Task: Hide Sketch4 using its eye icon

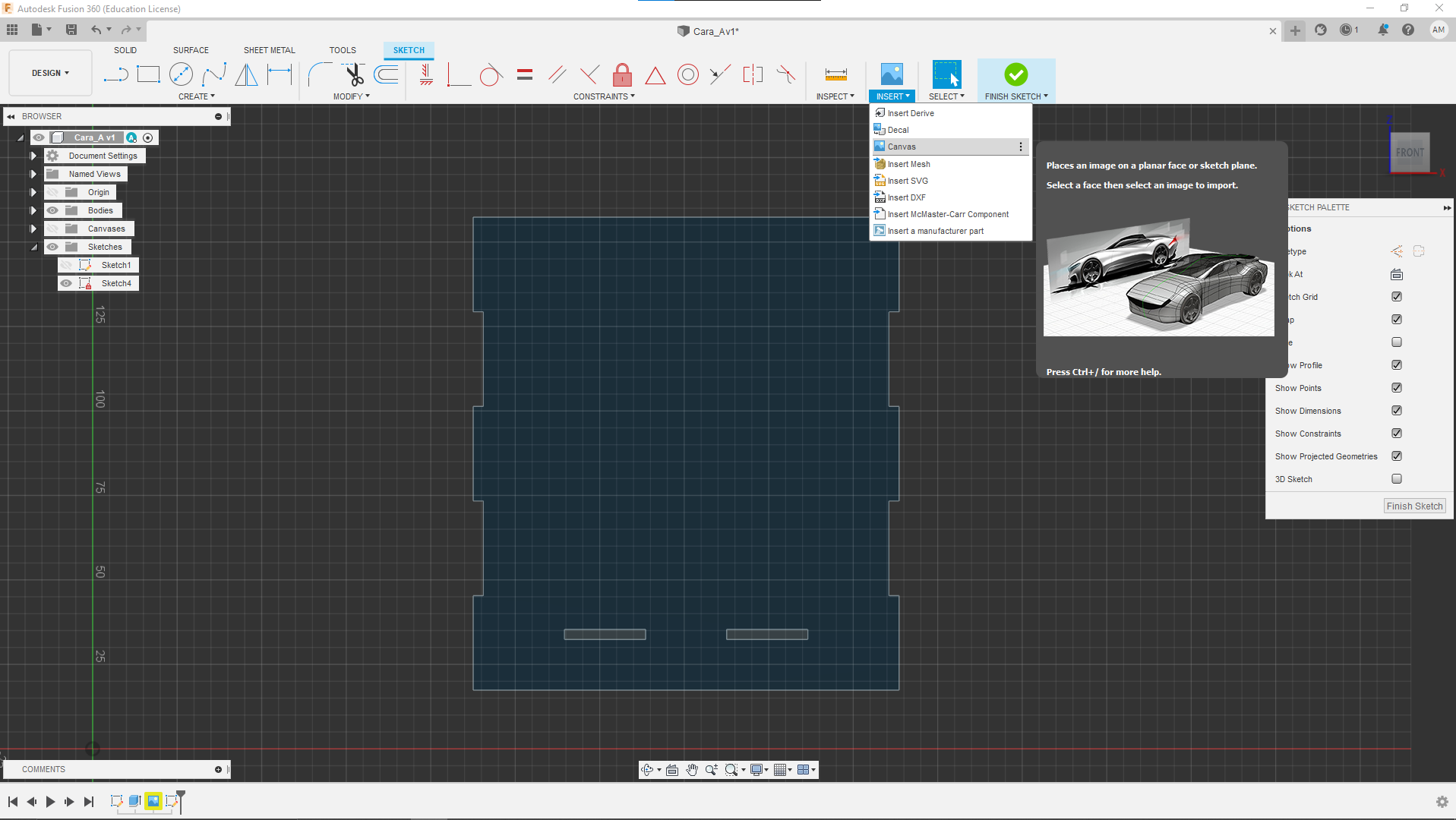Action: (67, 283)
